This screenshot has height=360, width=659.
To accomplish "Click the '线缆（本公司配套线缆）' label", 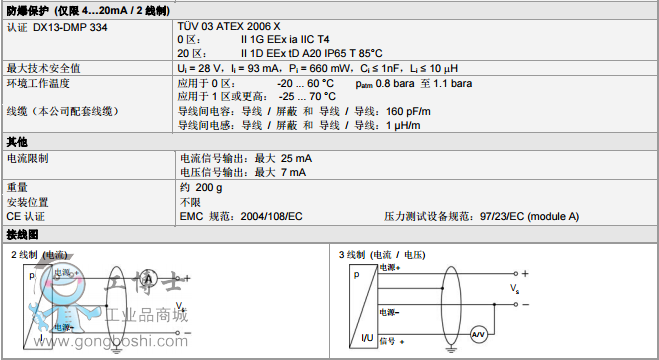I will [x=63, y=111].
